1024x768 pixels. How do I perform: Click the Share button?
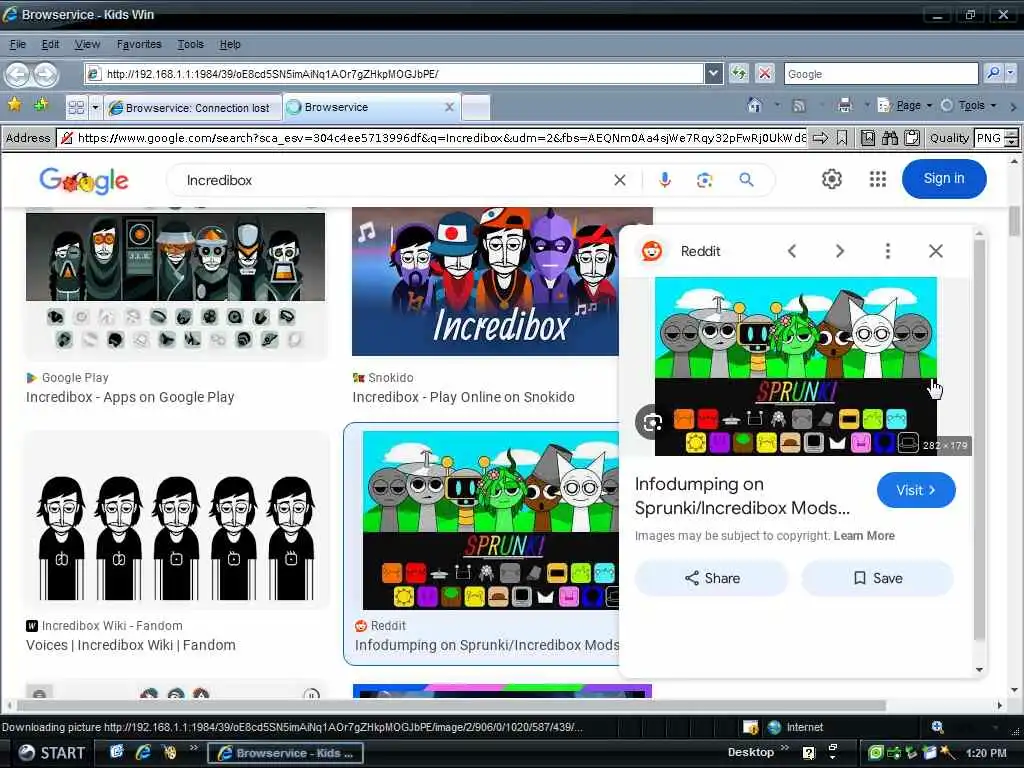pos(712,578)
